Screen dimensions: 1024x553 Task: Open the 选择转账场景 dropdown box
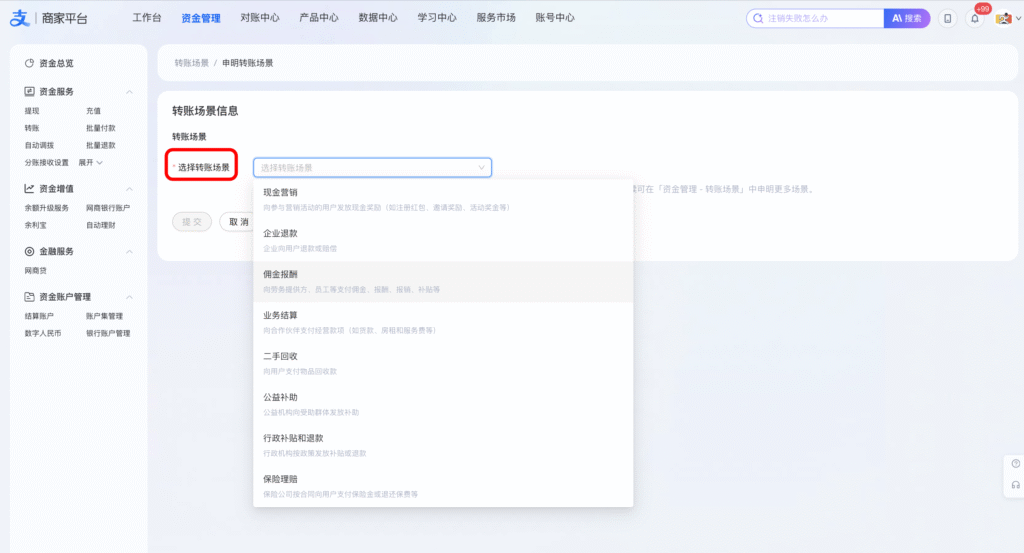372,168
